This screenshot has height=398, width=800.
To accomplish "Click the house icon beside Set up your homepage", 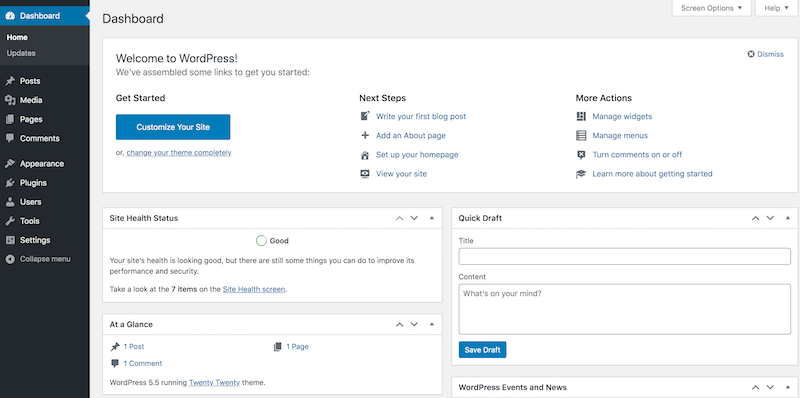I will coord(365,155).
